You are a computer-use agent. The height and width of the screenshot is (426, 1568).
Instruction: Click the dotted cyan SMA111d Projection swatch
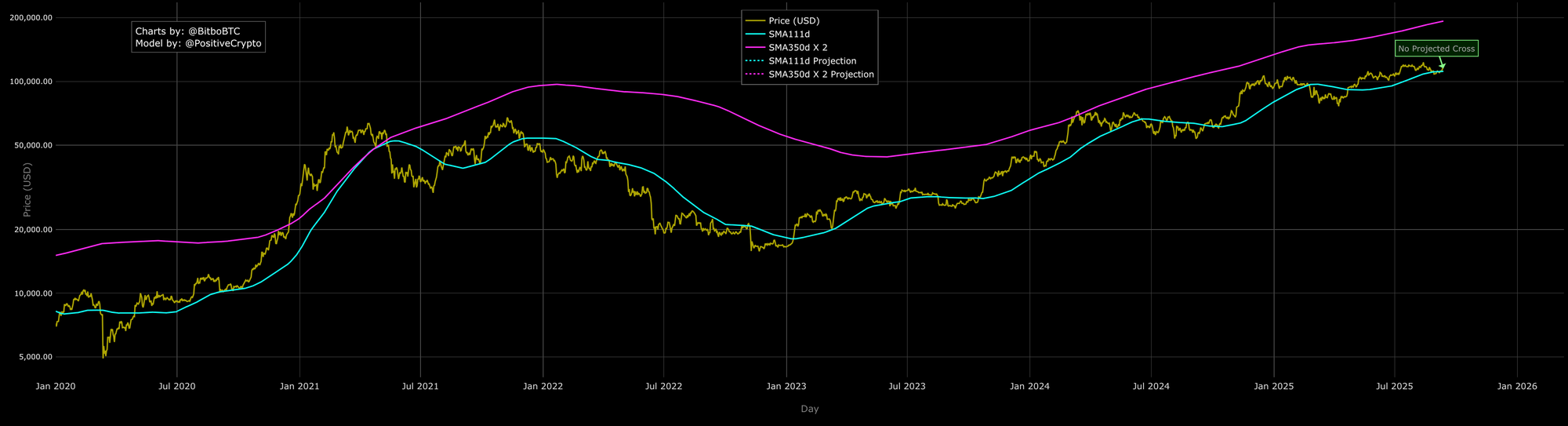click(755, 61)
